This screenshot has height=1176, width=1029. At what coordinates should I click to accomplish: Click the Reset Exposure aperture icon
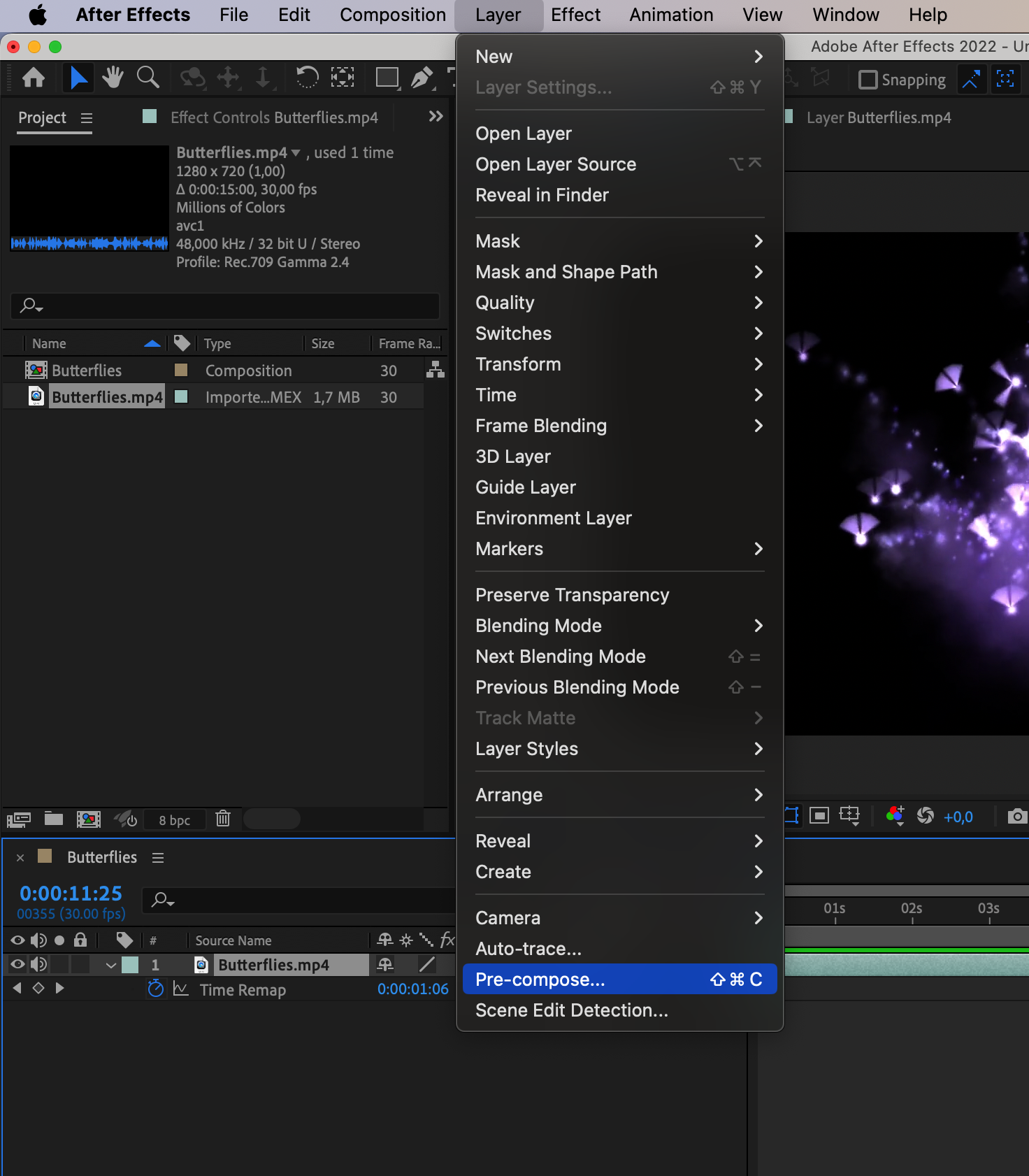click(x=926, y=816)
